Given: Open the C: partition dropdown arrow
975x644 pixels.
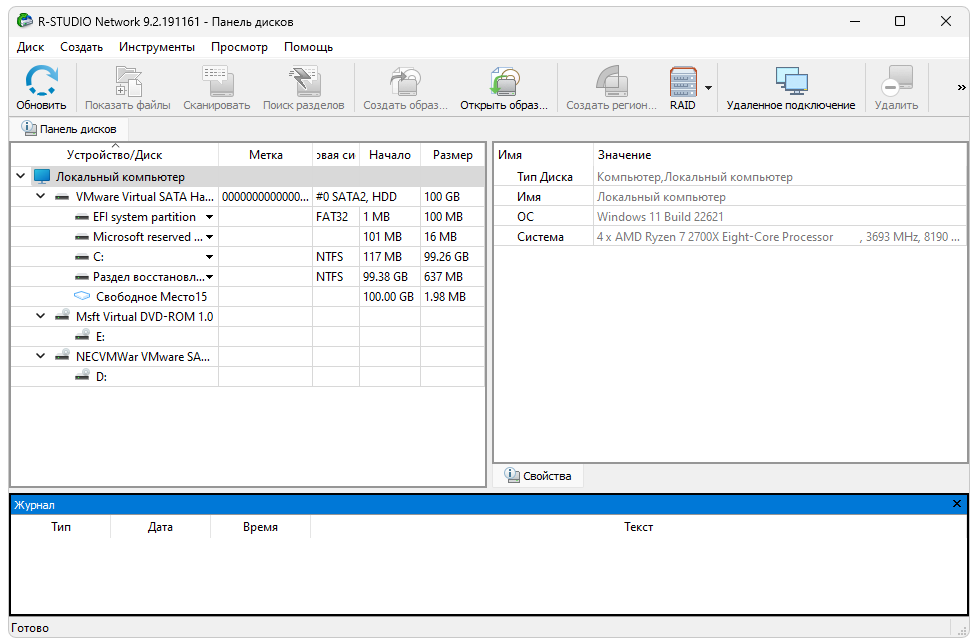Looking at the screenshot, I should pyautogui.click(x=210, y=257).
